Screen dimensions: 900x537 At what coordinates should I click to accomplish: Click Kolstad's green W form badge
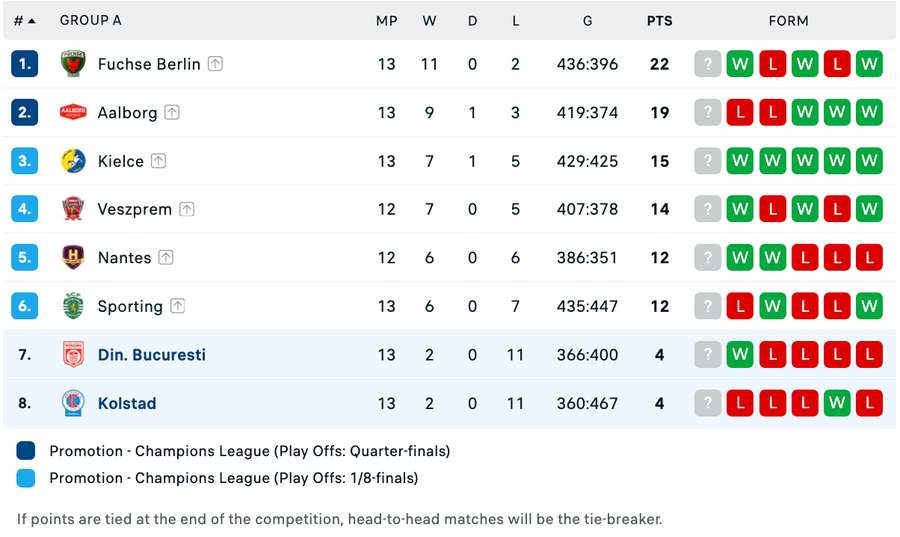(x=837, y=403)
